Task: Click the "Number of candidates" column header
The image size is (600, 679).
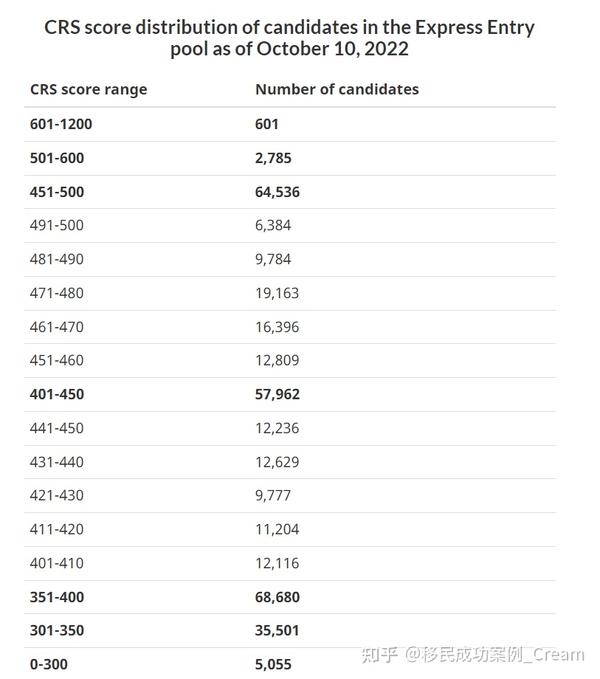Action: pos(336,89)
